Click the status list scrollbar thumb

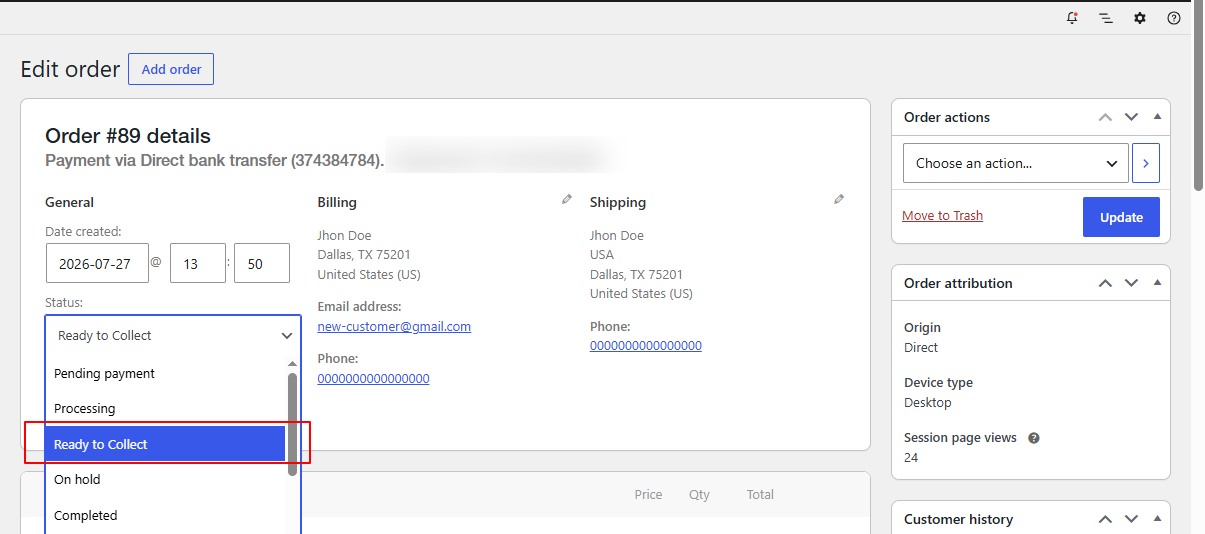(x=292, y=424)
